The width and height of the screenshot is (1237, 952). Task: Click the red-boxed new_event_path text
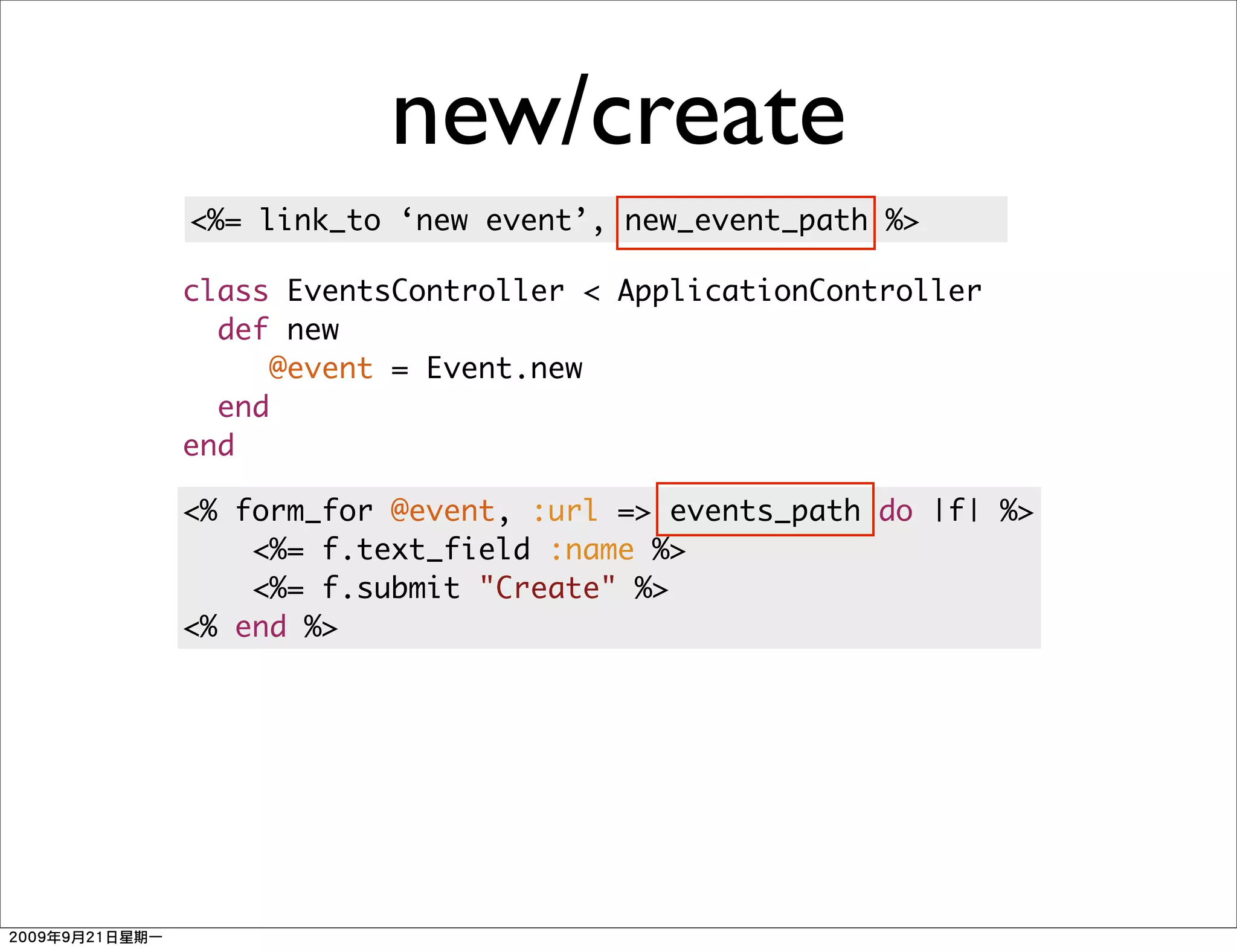click(x=745, y=221)
